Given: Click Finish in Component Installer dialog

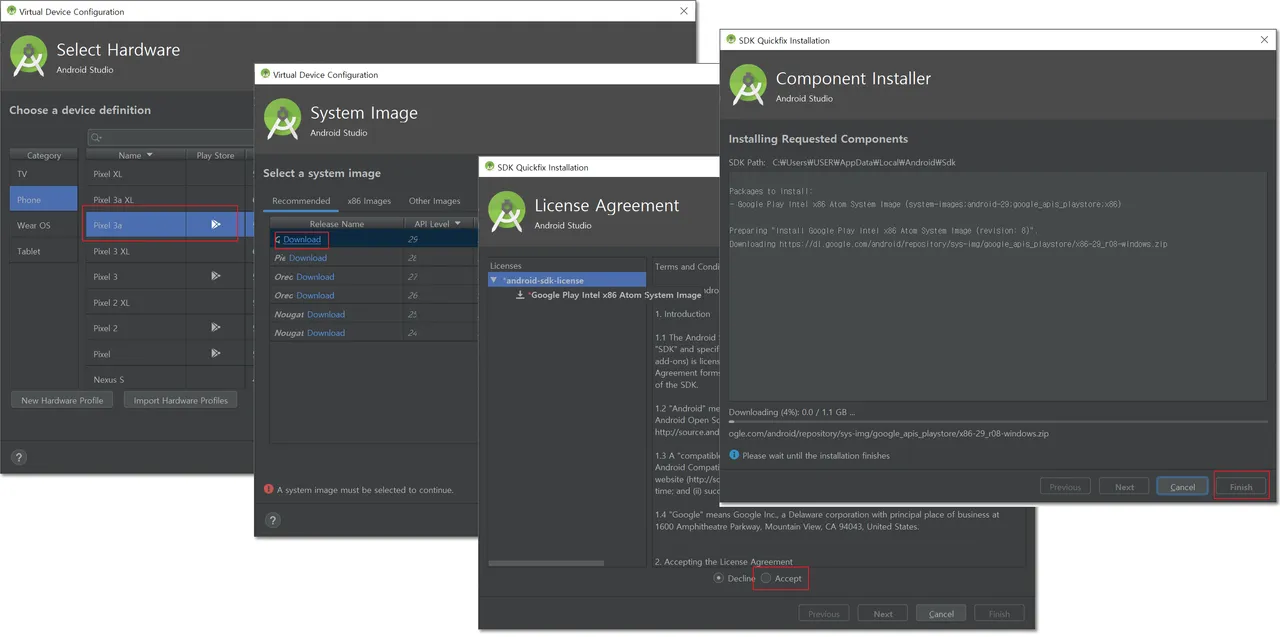Looking at the screenshot, I should 1241,487.
